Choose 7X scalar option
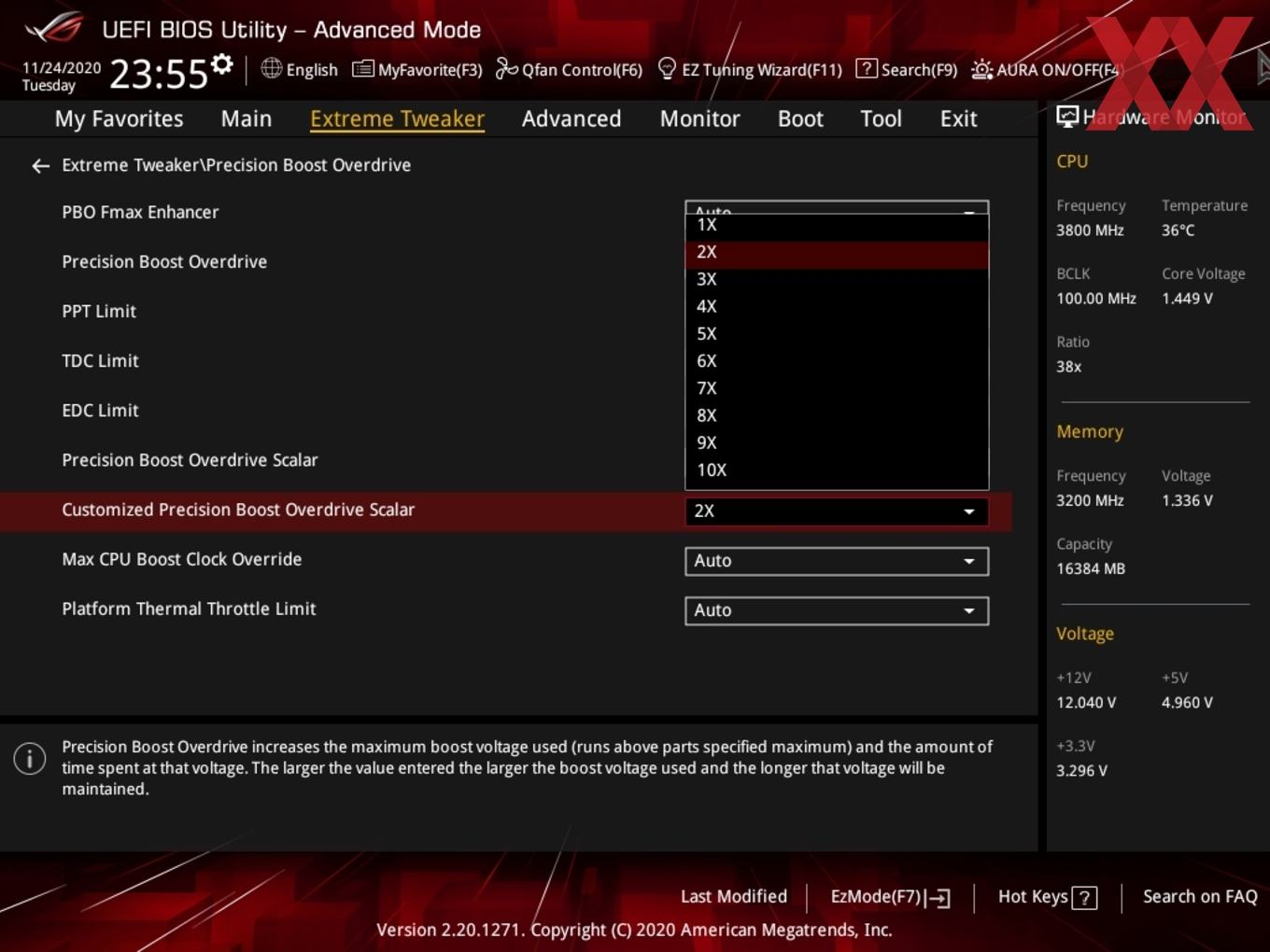Image resolution: width=1270 pixels, height=952 pixels. coord(837,388)
